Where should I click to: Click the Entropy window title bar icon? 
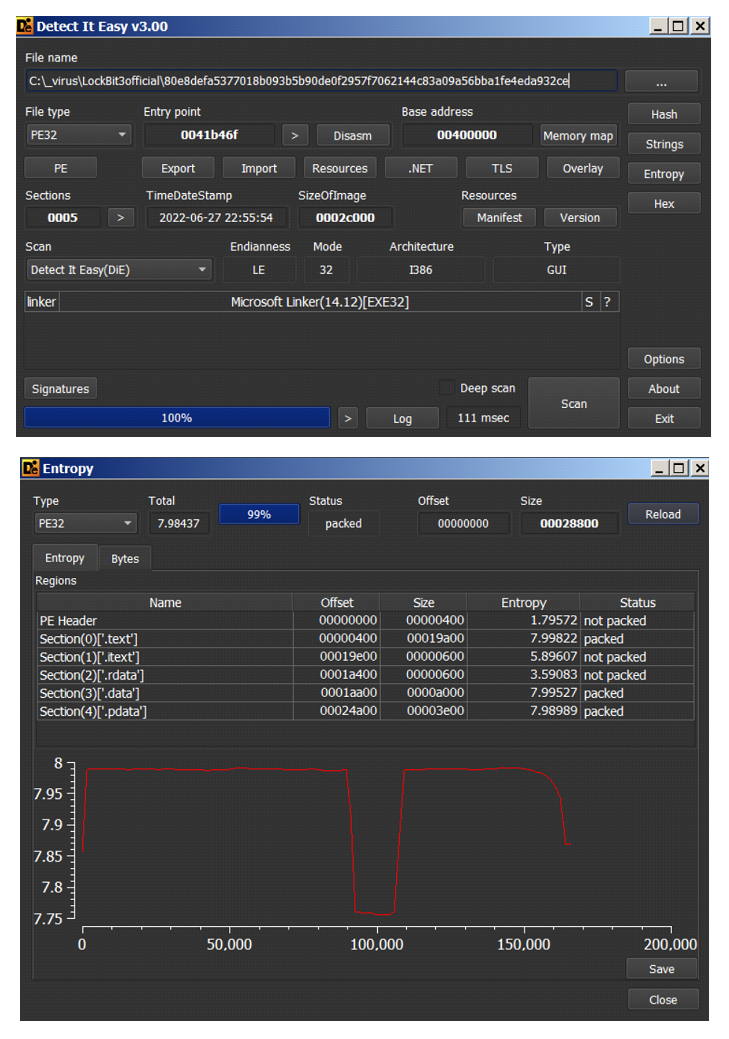(30, 468)
